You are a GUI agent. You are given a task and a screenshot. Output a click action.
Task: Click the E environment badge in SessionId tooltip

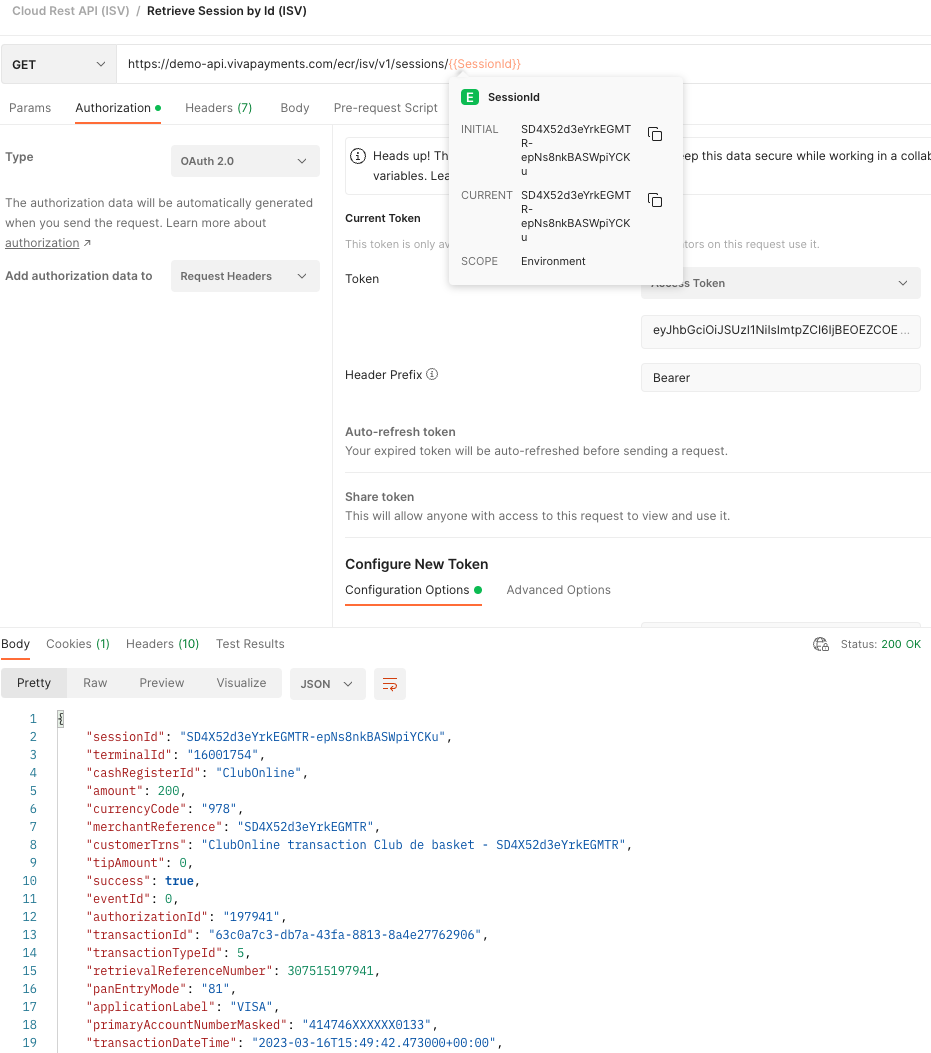(468, 97)
